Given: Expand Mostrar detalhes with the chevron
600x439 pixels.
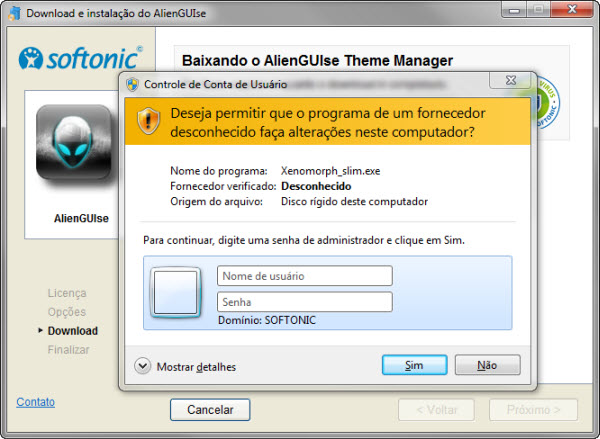Looking at the screenshot, I should [142, 366].
